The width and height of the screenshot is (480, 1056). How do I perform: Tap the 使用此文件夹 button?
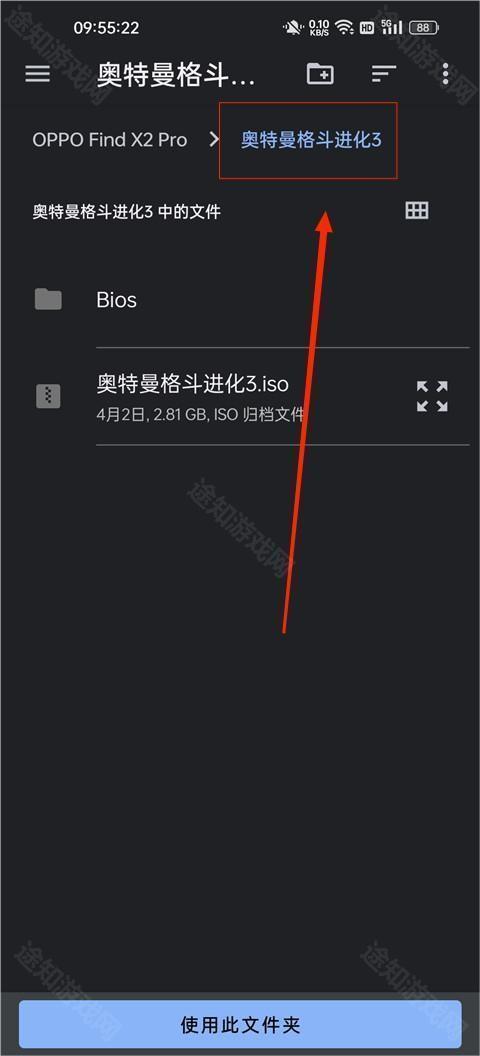click(240, 1024)
